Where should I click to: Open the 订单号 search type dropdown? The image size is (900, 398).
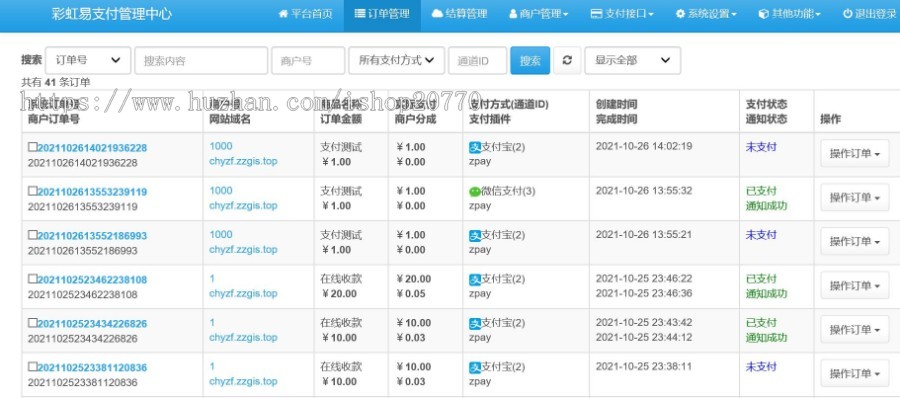[x=88, y=60]
